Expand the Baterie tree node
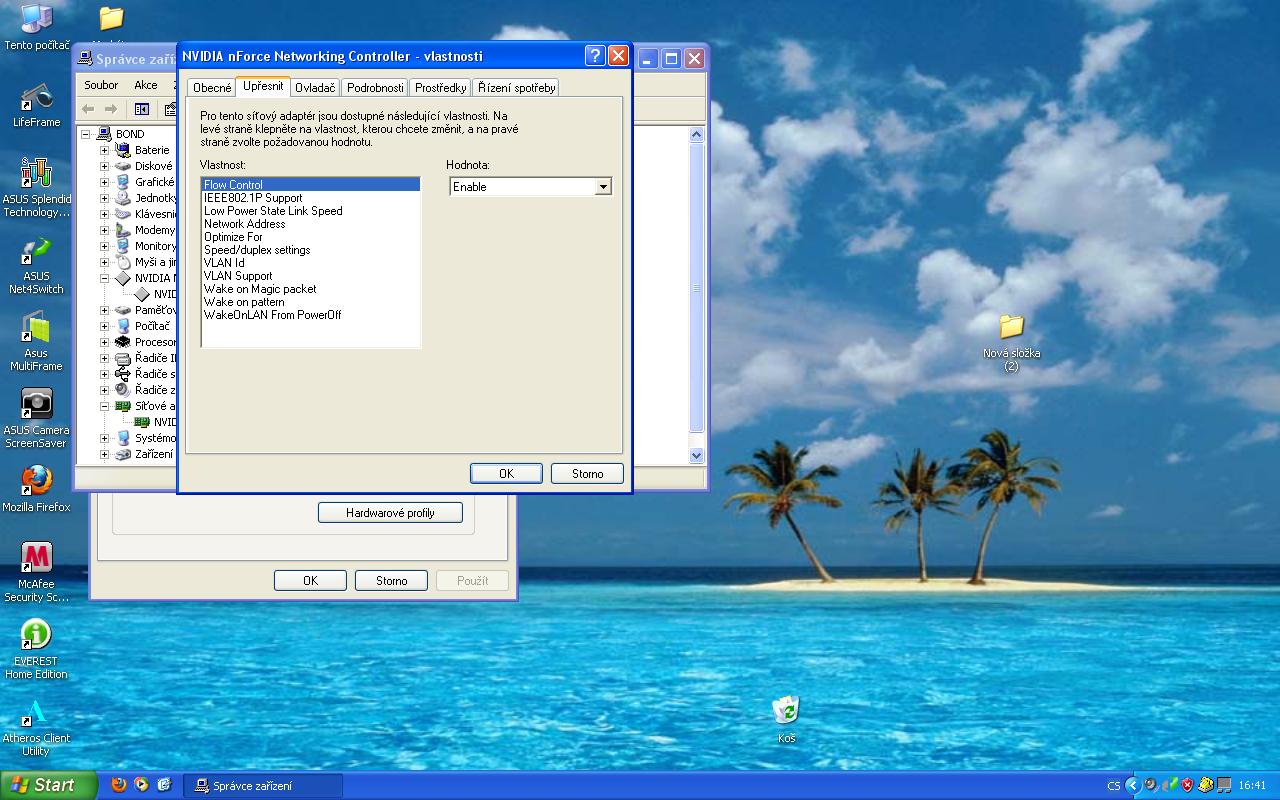Image resolution: width=1280 pixels, height=800 pixels. [x=104, y=150]
